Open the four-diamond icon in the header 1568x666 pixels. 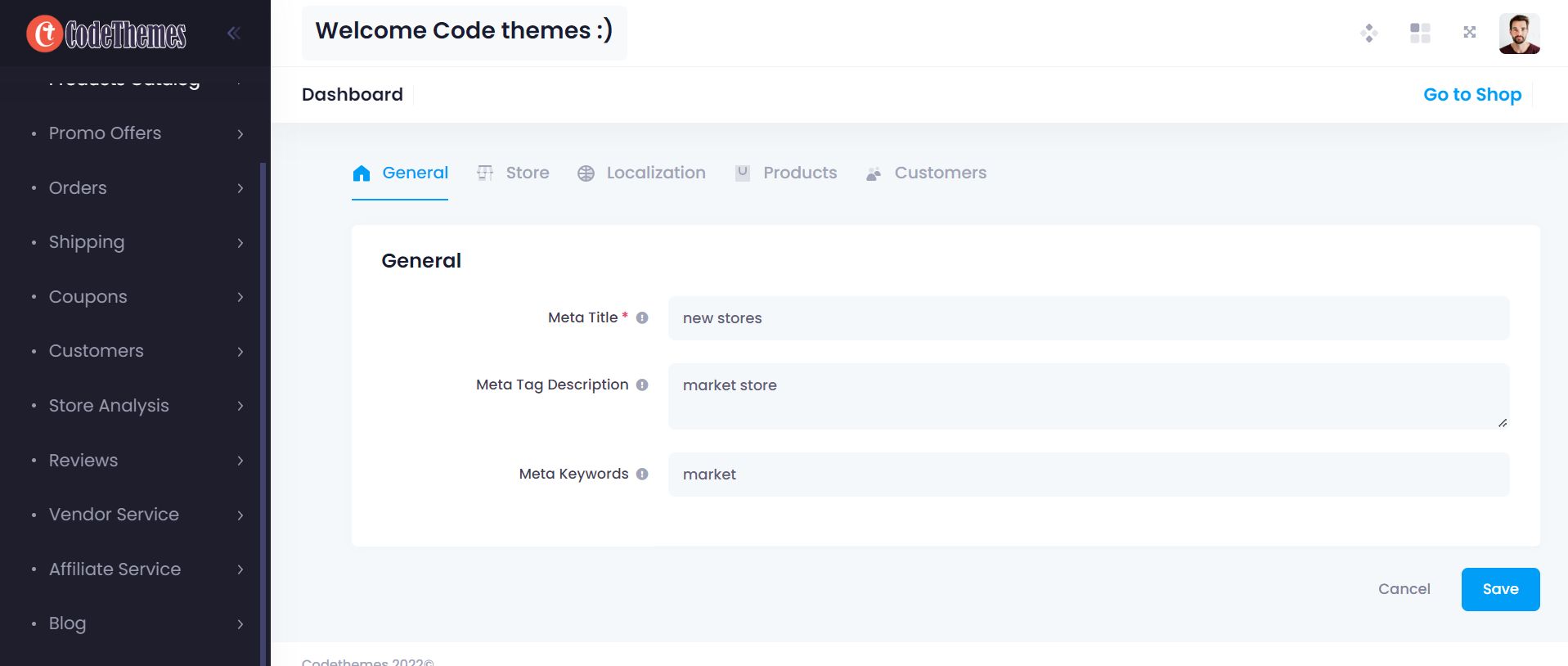(x=1368, y=33)
